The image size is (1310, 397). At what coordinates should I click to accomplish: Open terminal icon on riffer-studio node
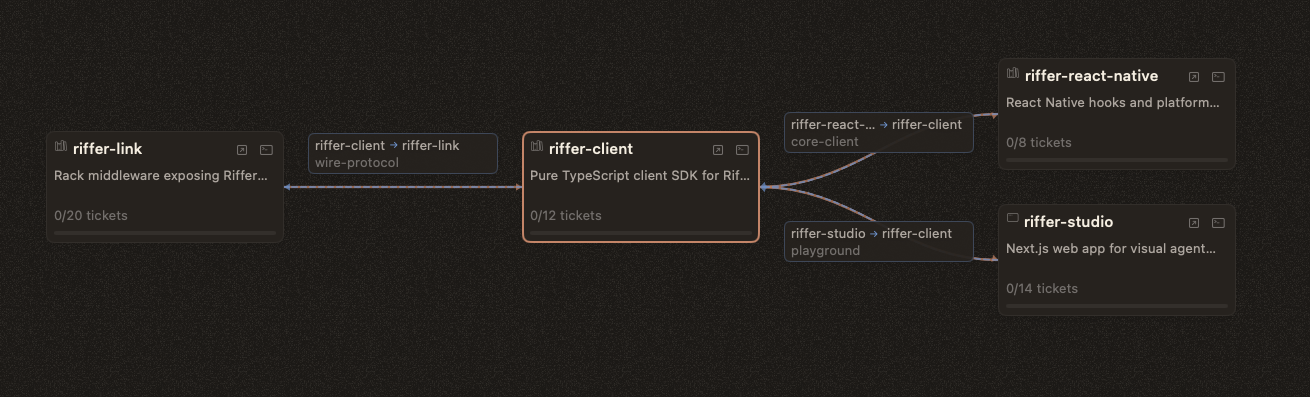[1218, 223]
